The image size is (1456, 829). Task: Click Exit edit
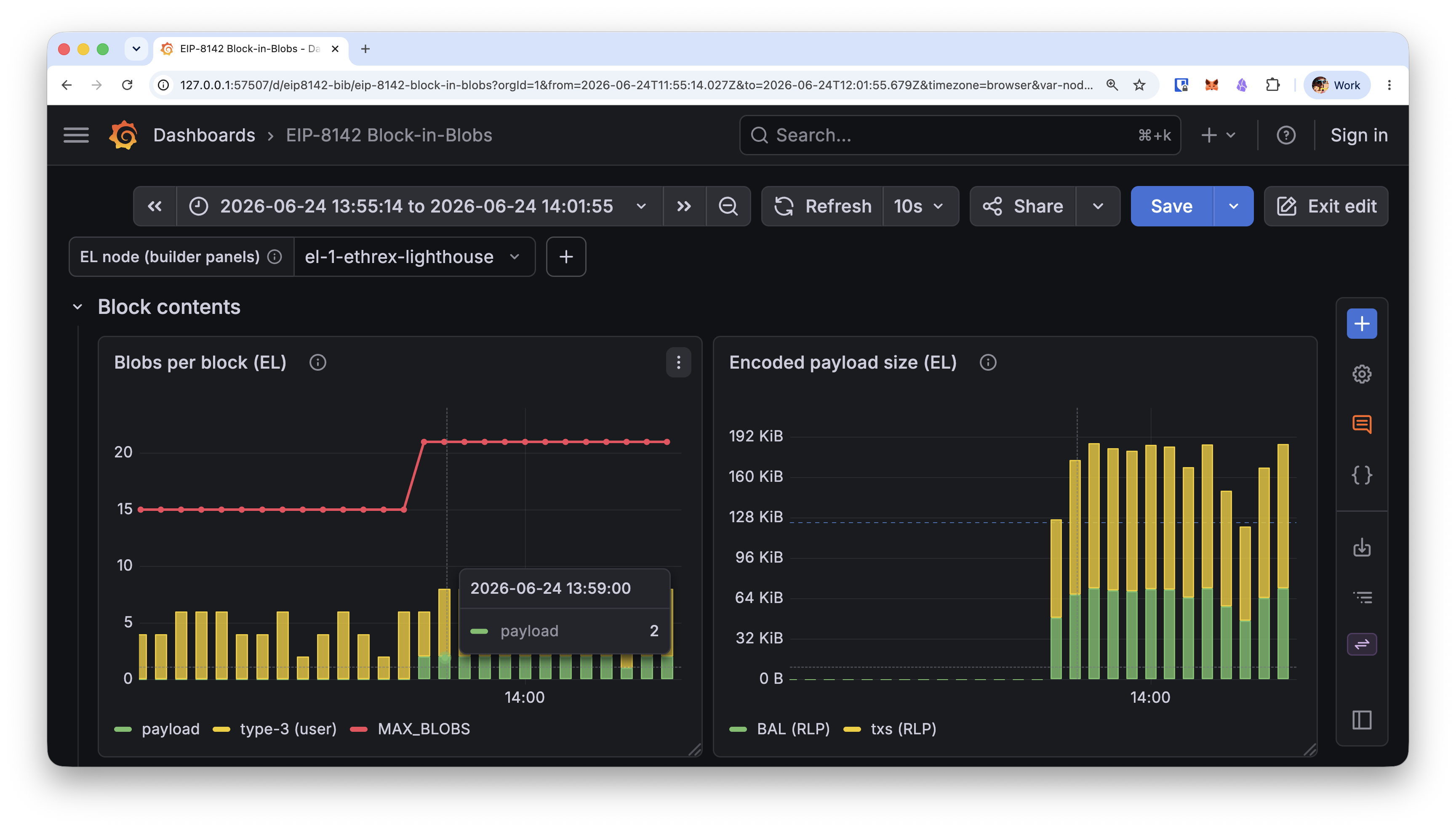[x=1325, y=206]
